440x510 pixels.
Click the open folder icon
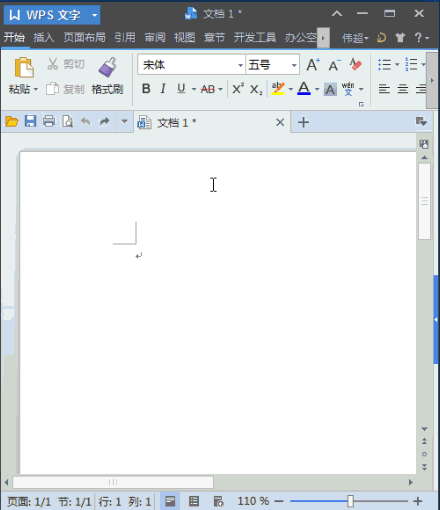(x=12, y=121)
